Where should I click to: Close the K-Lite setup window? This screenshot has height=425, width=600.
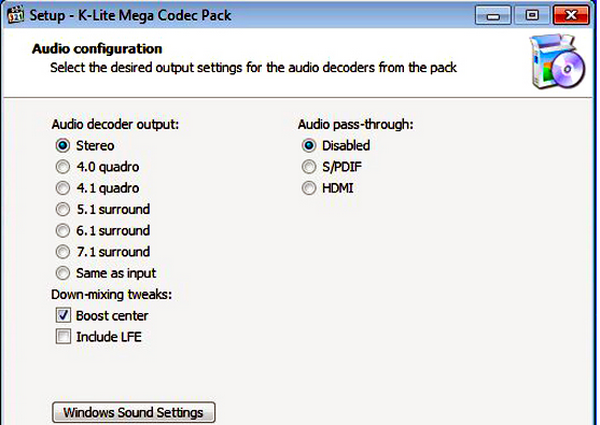571,15
